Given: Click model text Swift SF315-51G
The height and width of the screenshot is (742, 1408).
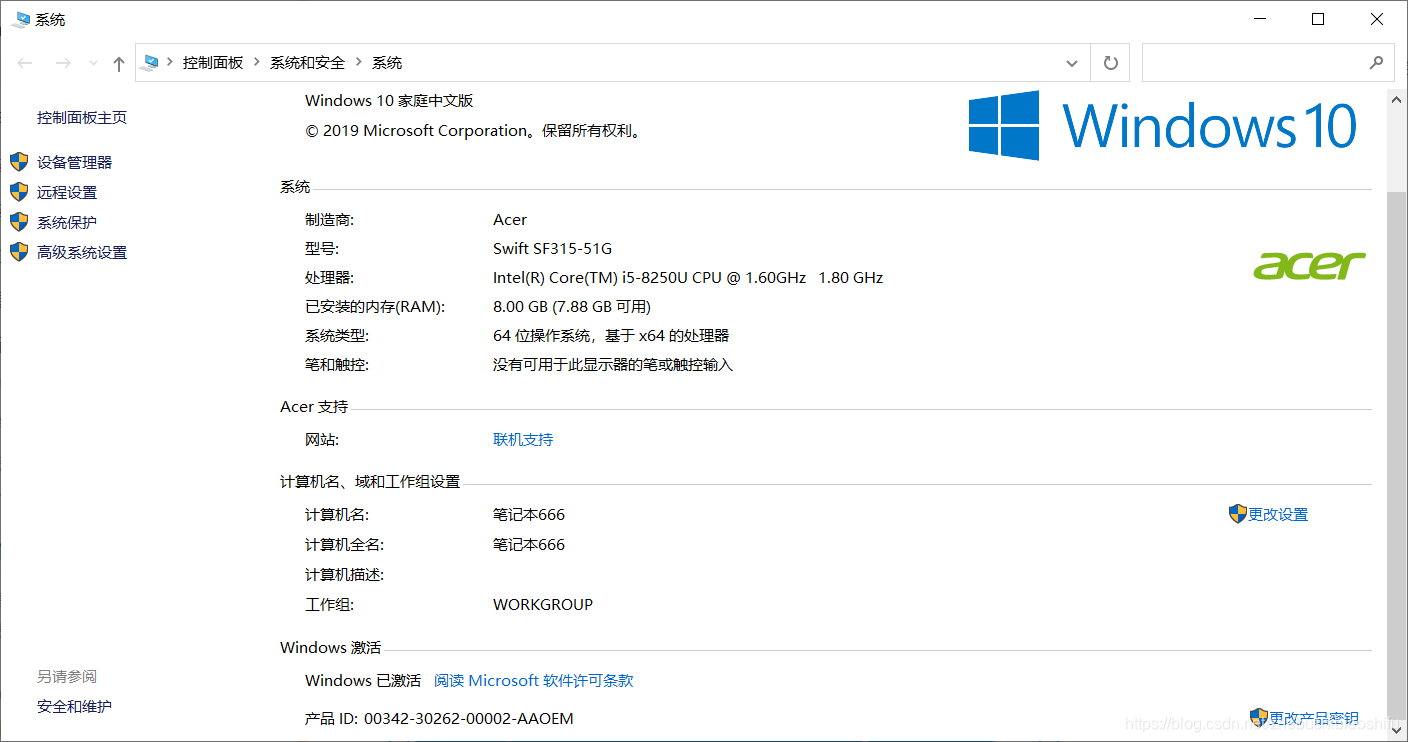Looking at the screenshot, I should 552,248.
